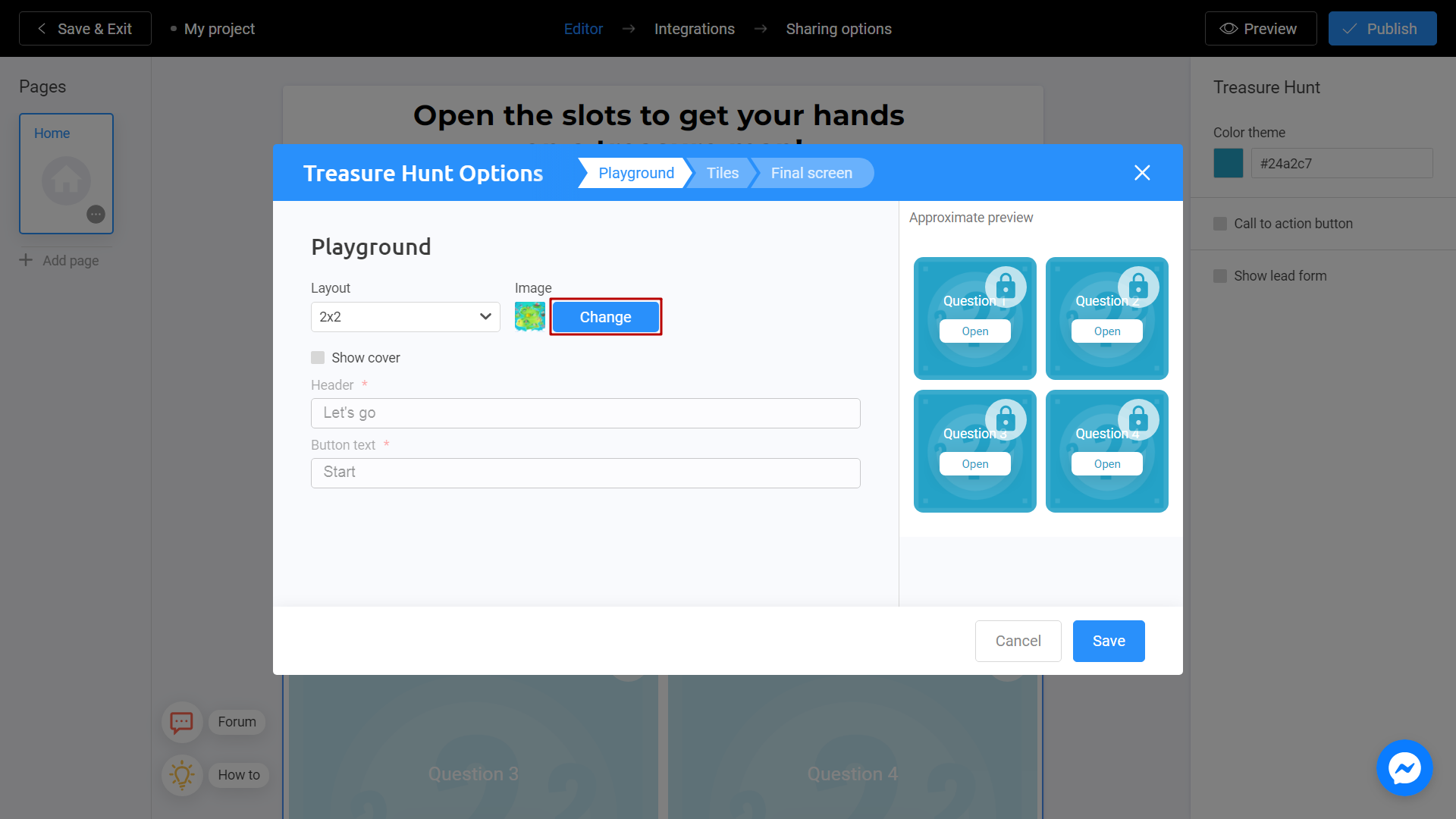Switch to the Final screen tab

coord(811,173)
